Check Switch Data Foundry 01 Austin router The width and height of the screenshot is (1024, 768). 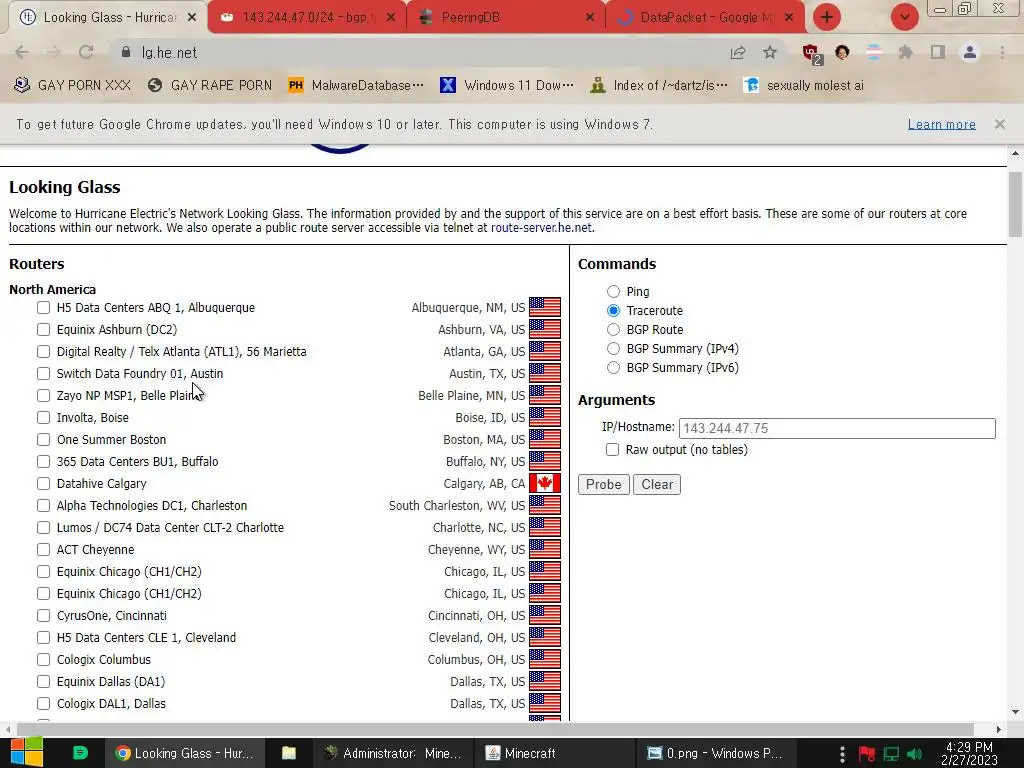[43, 373]
